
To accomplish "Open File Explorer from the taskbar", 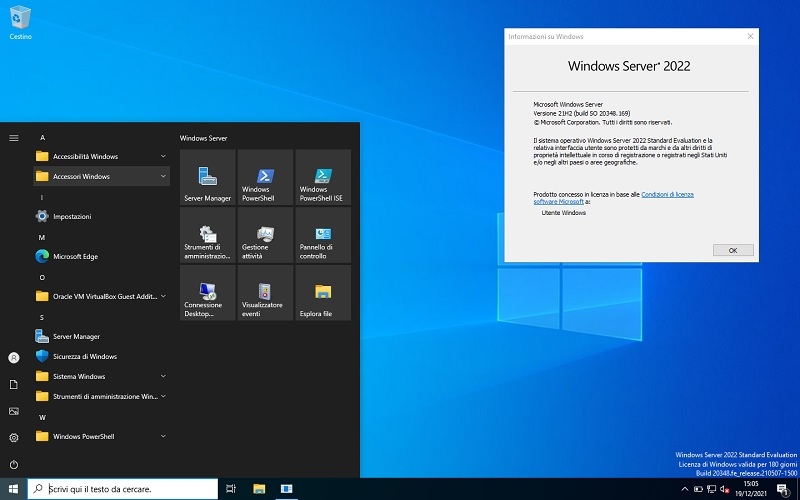I will click(259, 489).
